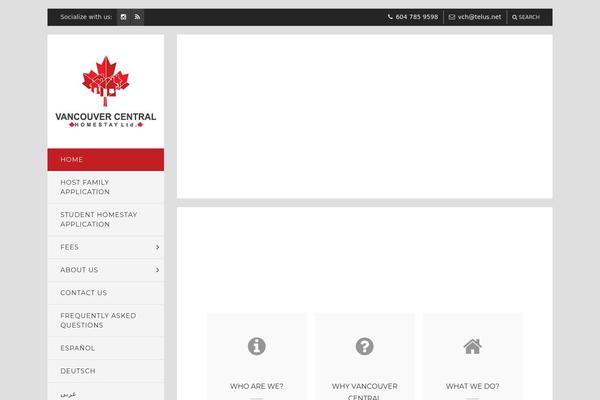Click the phone handset icon
Screen dimensions: 600x400
[x=390, y=17]
